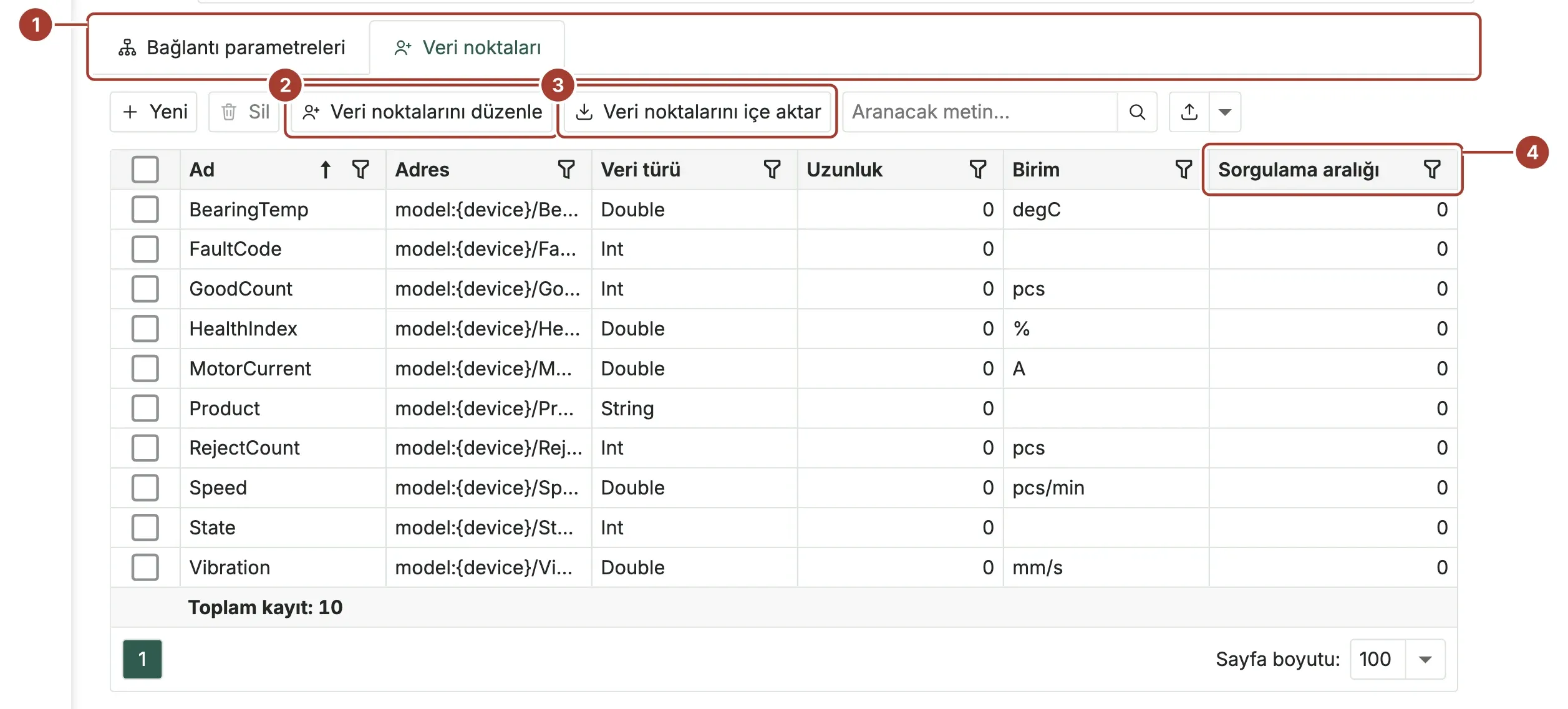Click the search magnifier icon
The image size is (1568, 709).
coord(1138,112)
